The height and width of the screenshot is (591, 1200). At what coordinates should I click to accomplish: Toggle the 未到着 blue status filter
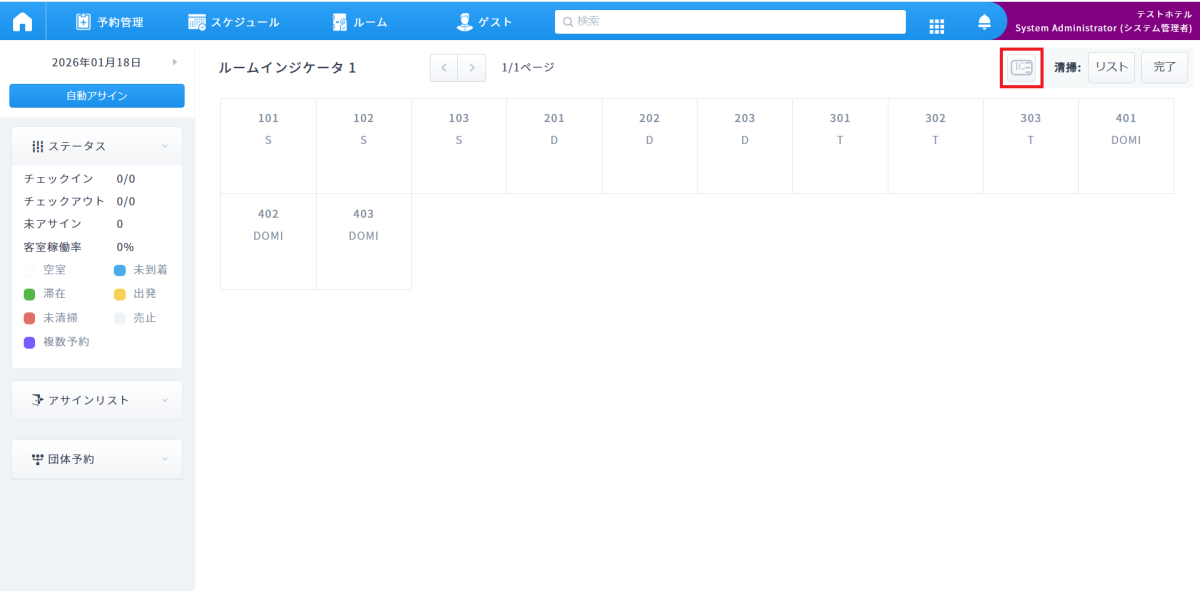[x=141, y=270]
